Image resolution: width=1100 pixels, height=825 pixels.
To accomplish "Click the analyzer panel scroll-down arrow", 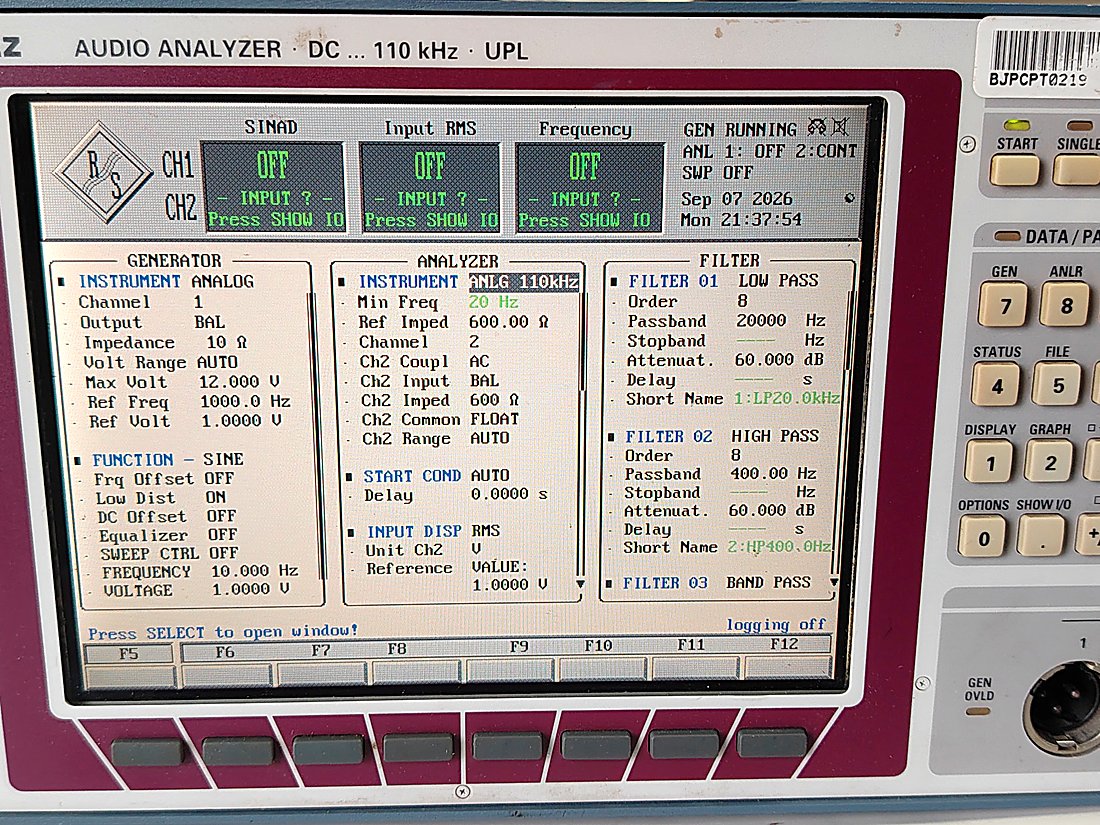I will tap(580, 584).
